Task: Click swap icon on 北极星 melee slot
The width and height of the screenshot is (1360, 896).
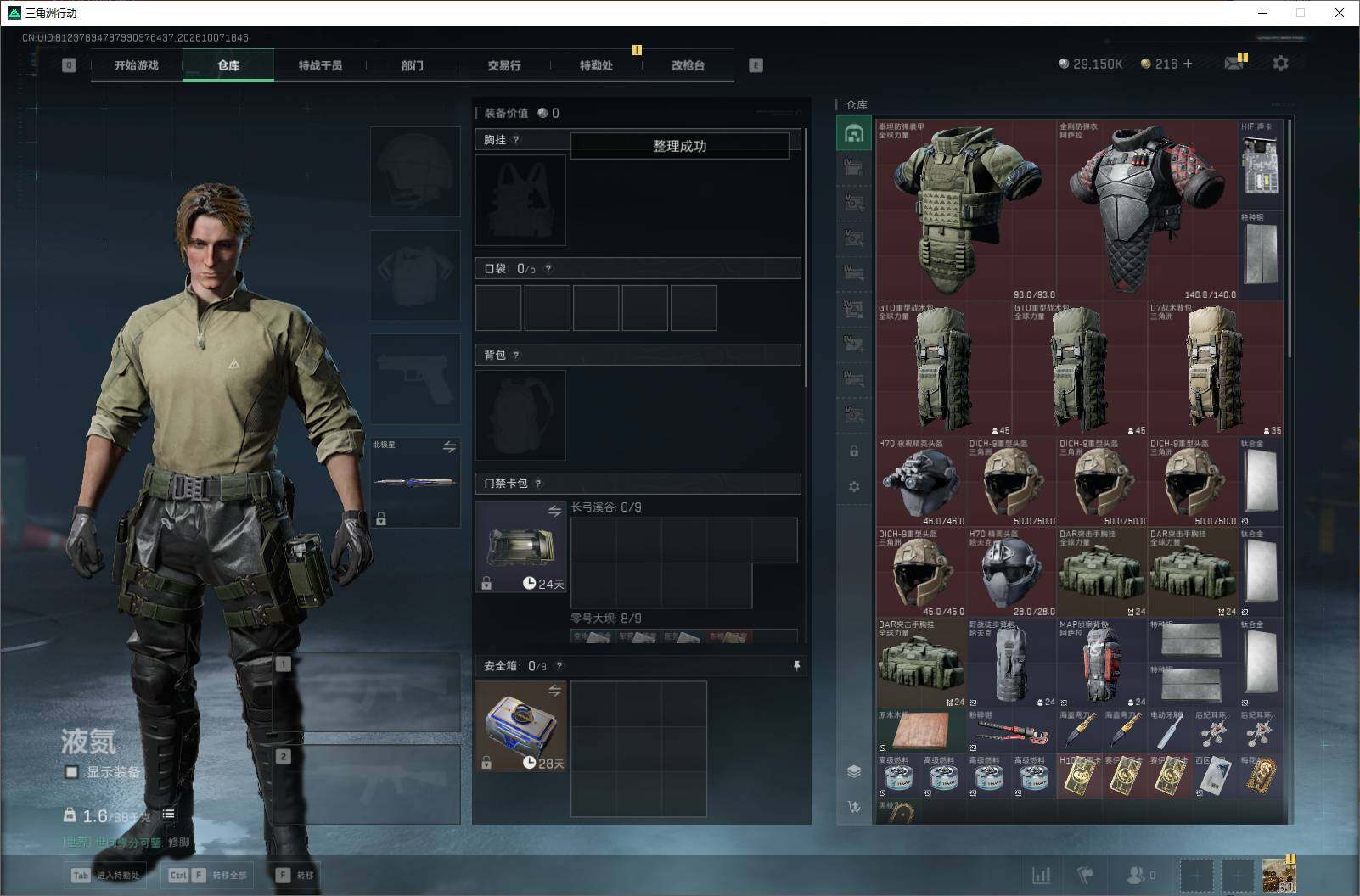Action: (449, 446)
